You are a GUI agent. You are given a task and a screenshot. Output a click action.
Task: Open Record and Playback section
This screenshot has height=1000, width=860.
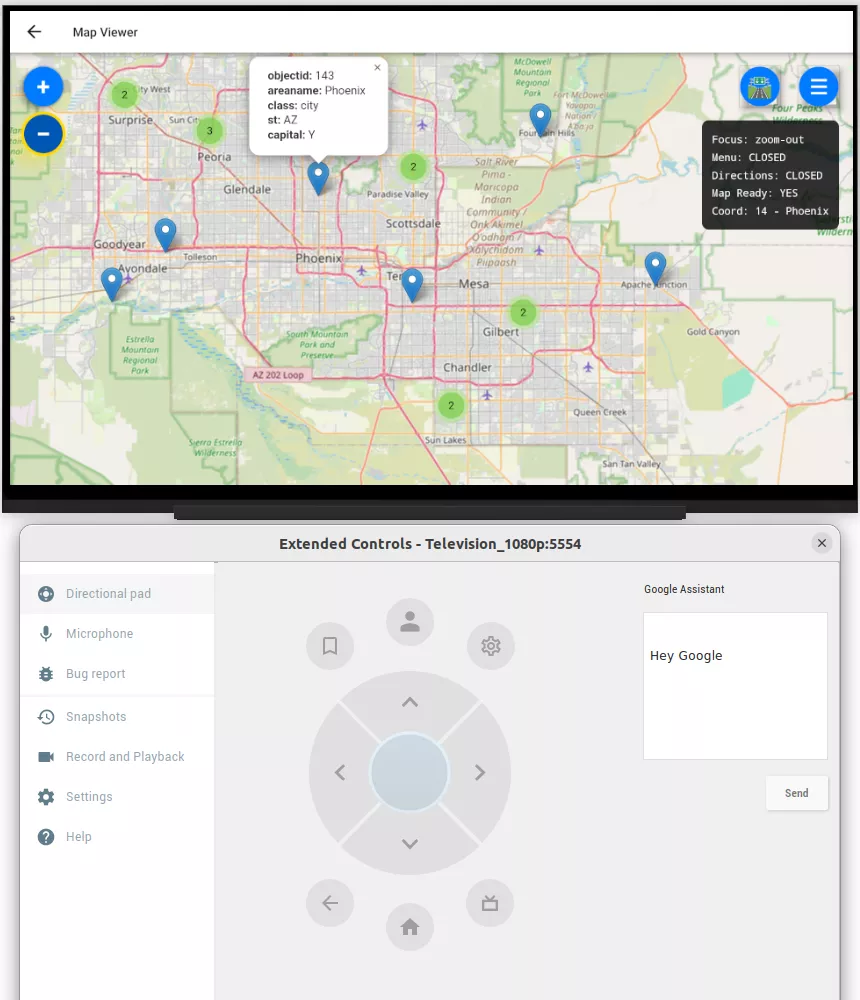point(125,757)
